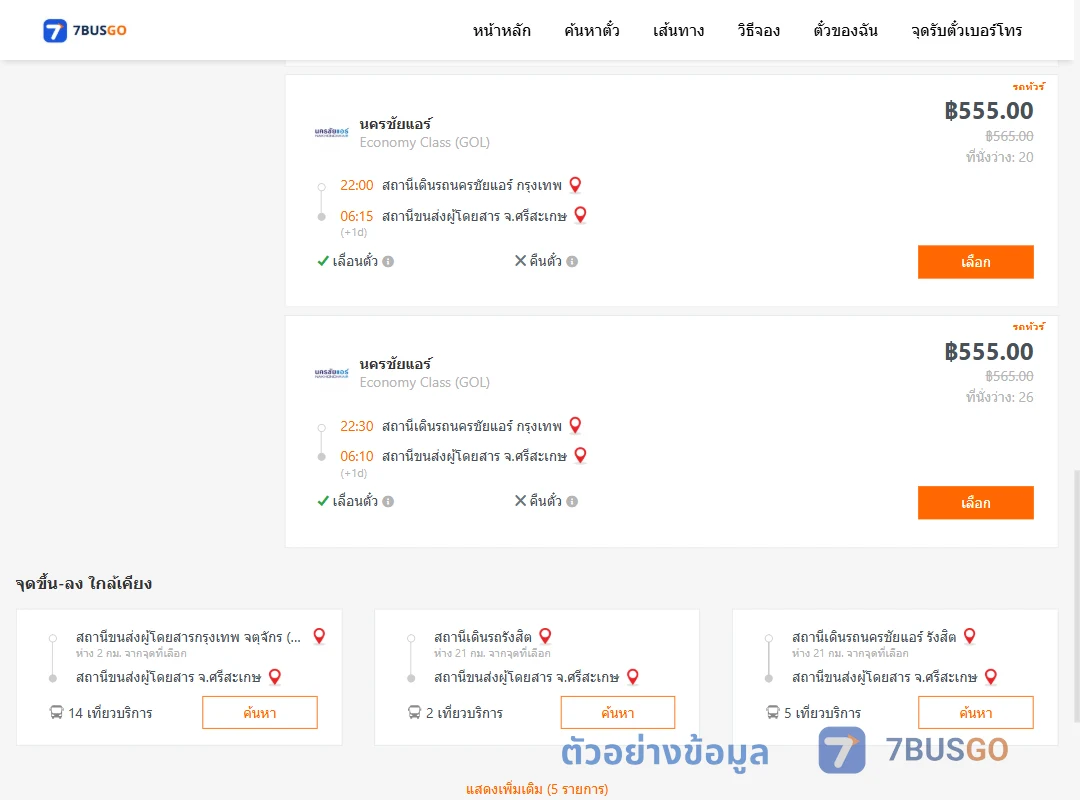Click 14 เที่ยวบริการ text

click(x=110, y=712)
